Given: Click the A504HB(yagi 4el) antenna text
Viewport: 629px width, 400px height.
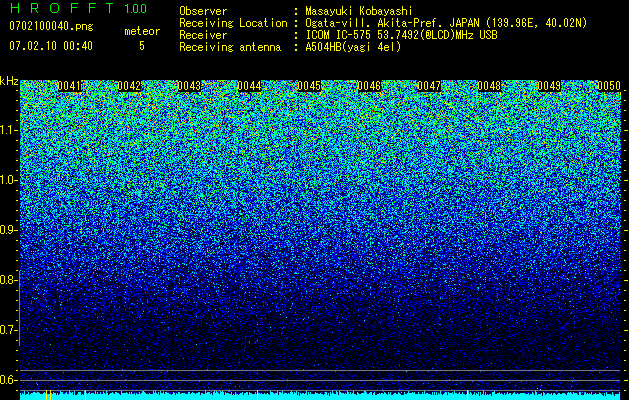Looking at the screenshot, I should 353,47.
